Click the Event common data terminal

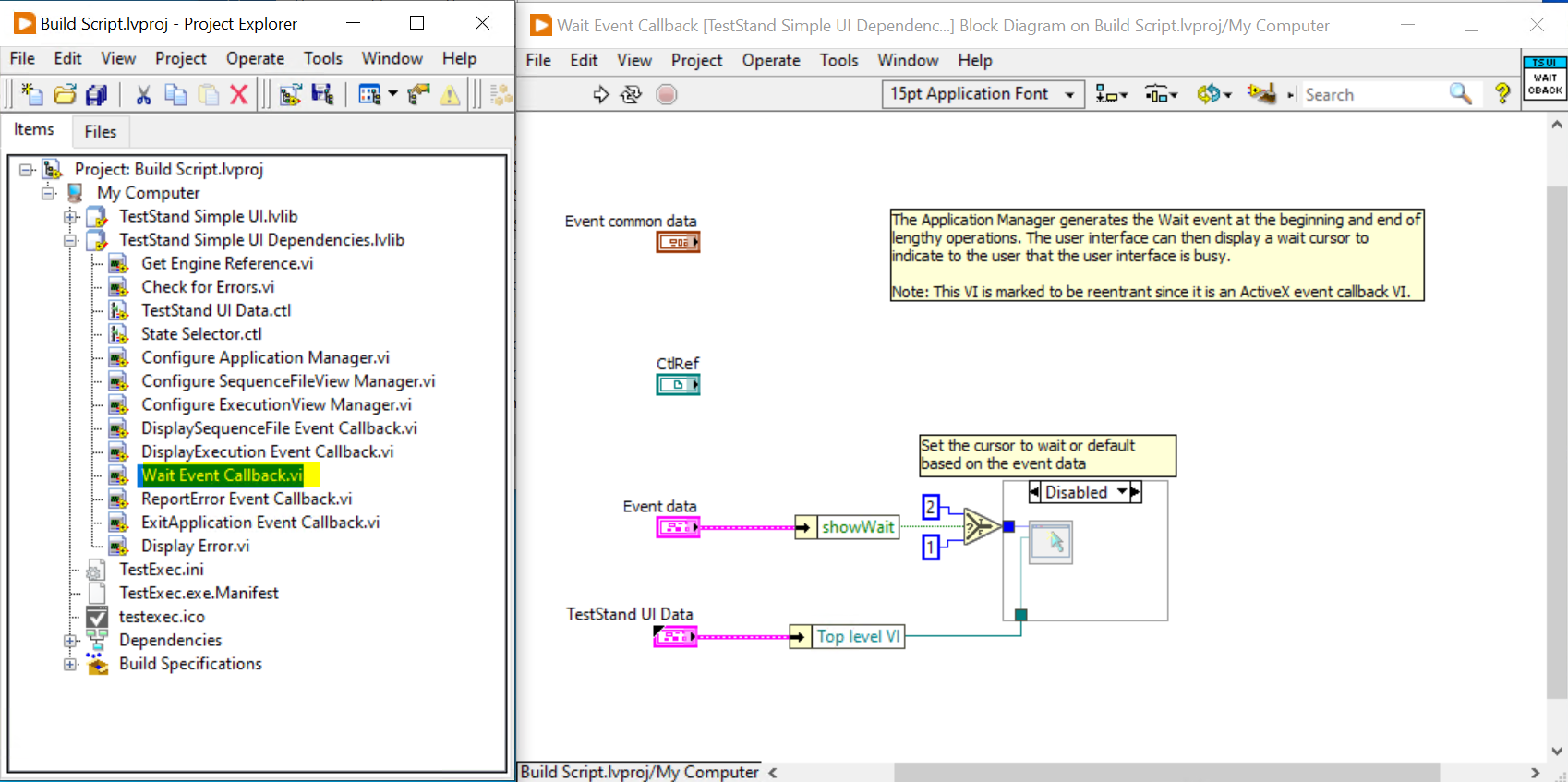[x=679, y=242]
